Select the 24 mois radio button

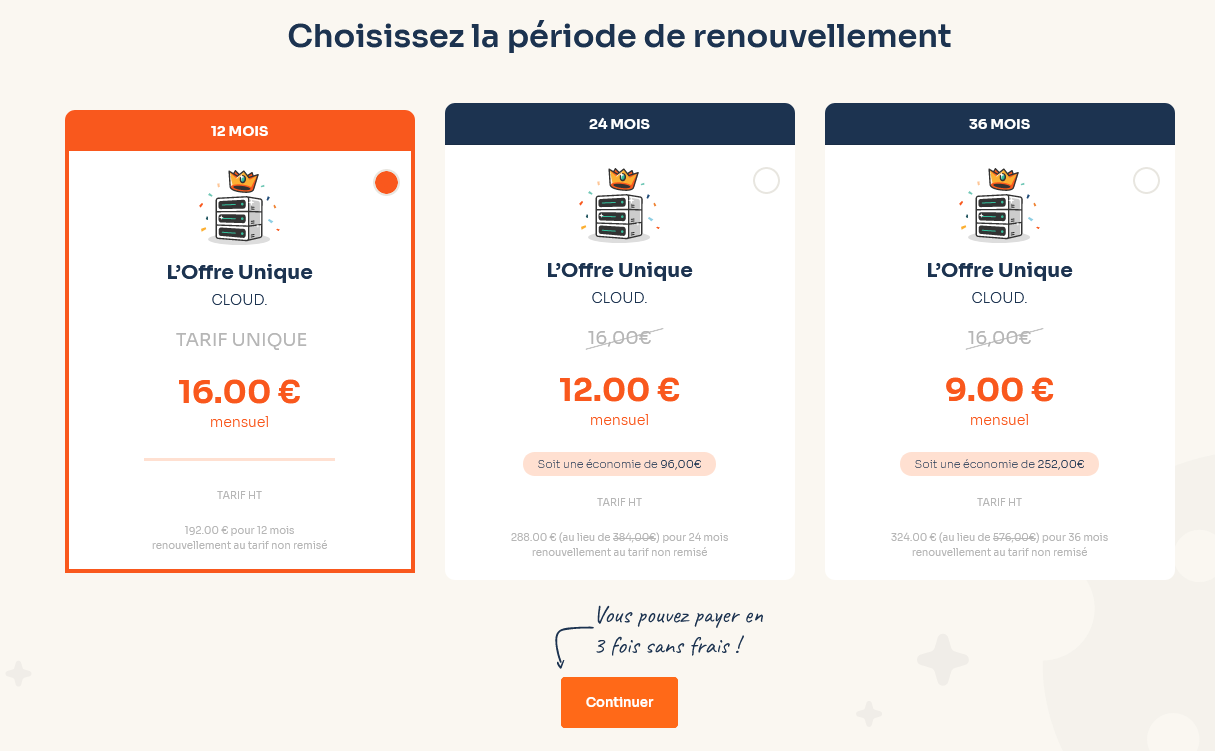coord(766,180)
